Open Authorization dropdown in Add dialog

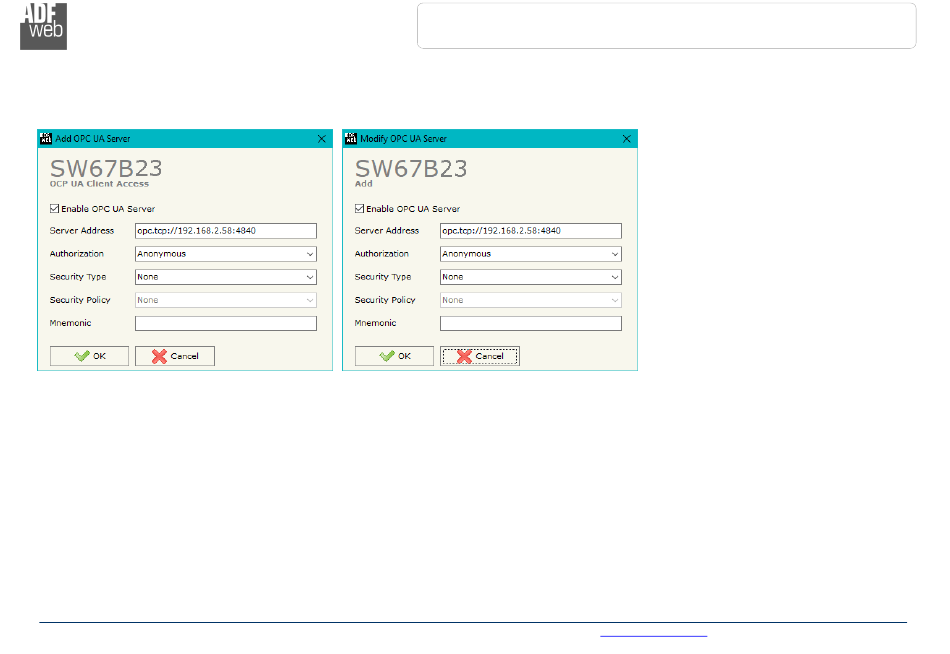pos(310,254)
